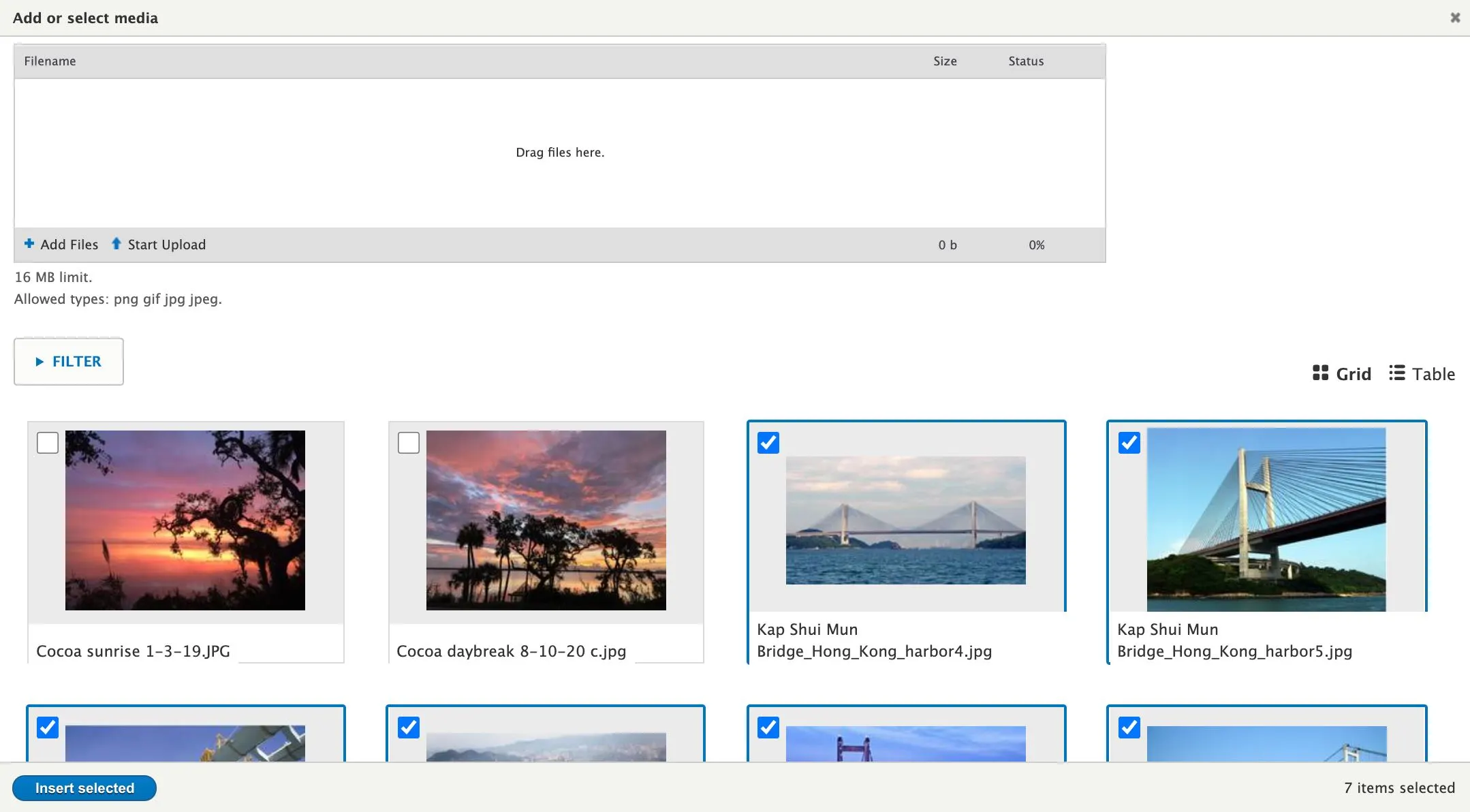The image size is (1470, 812).
Task: Deselect the Bridge_Hong_Kong_harbor5.jpg checkbox
Action: pyautogui.click(x=1129, y=443)
